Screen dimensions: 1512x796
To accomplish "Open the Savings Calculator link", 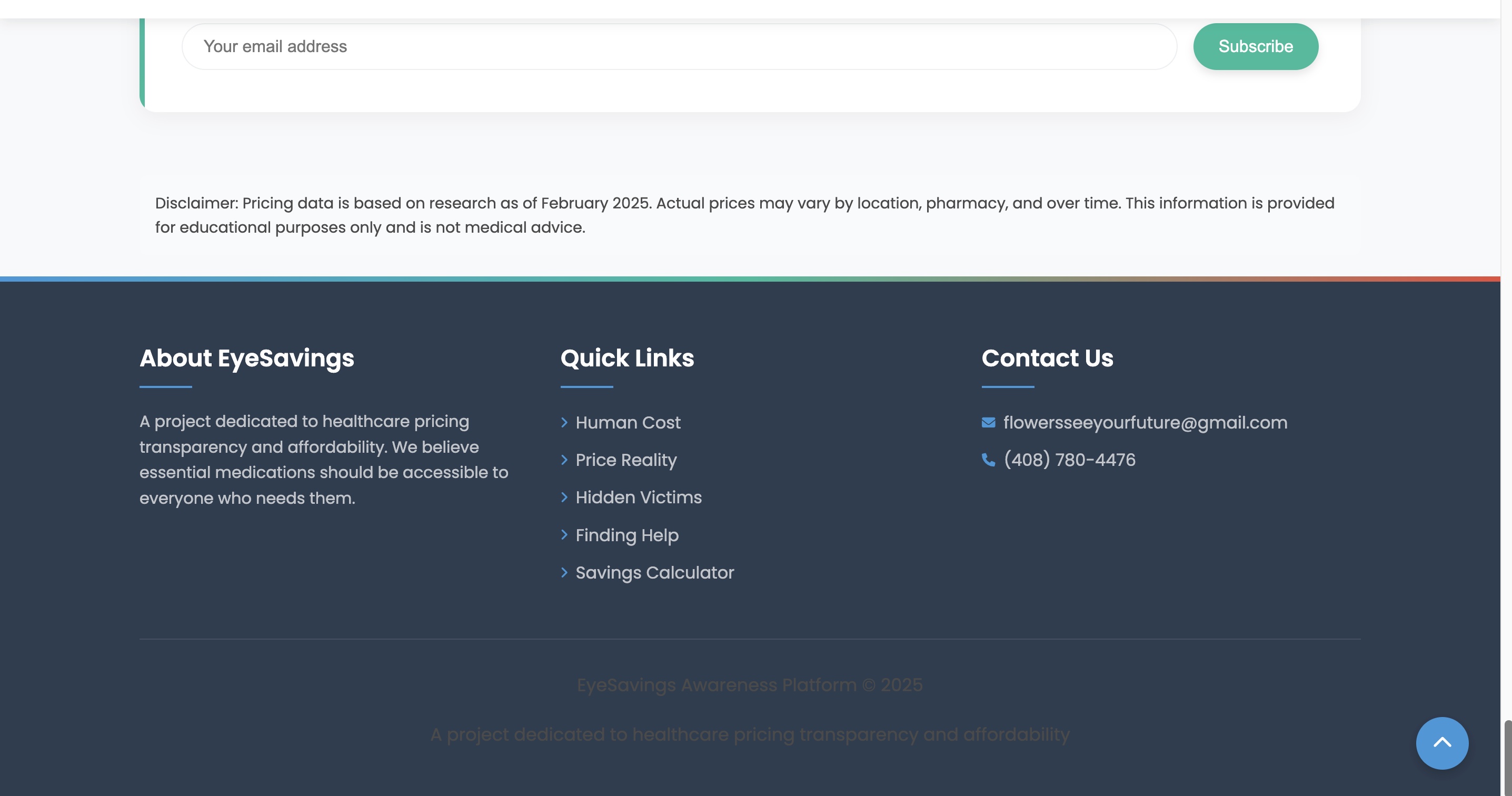I will click(654, 573).
